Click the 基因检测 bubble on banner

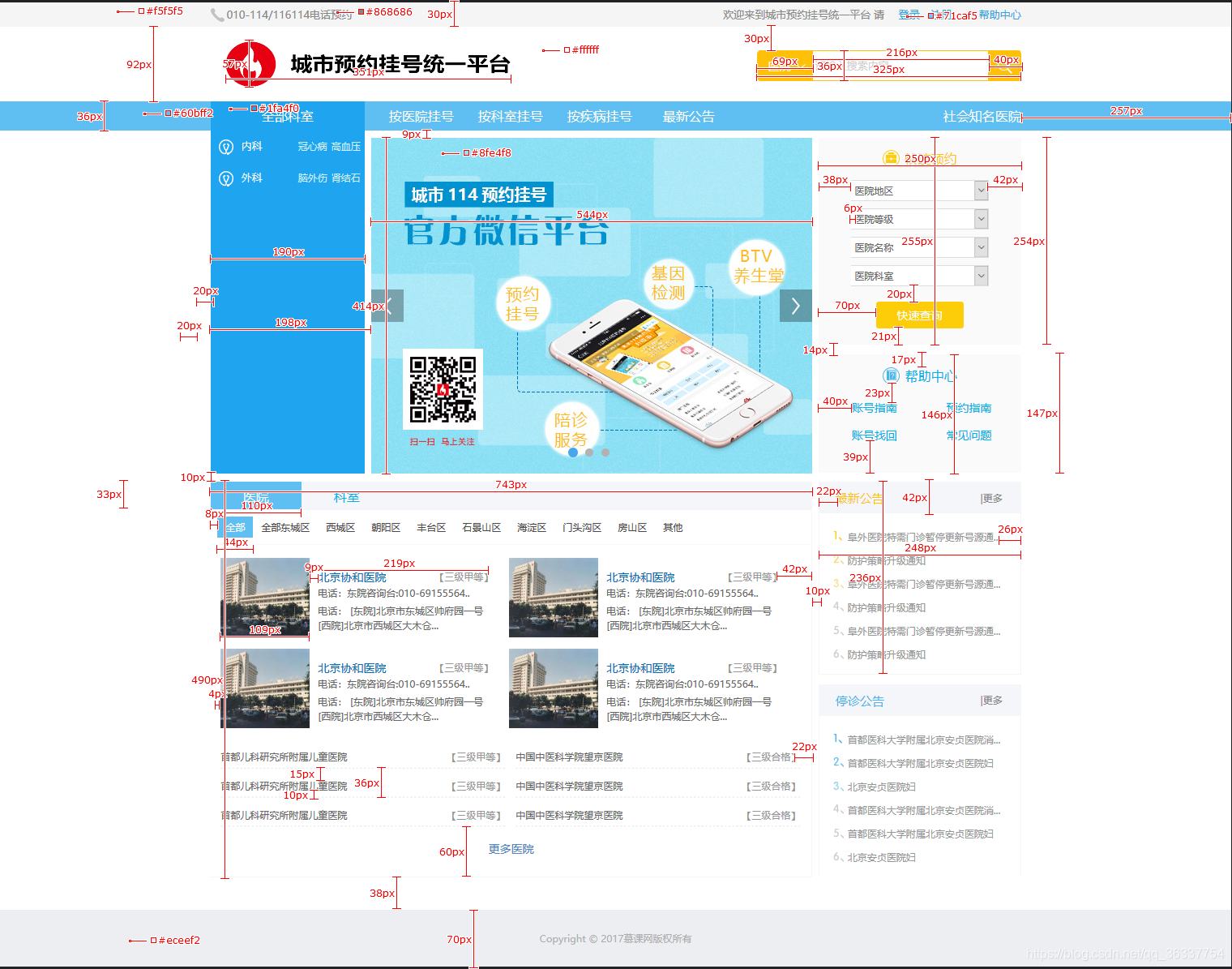[669, 283]
